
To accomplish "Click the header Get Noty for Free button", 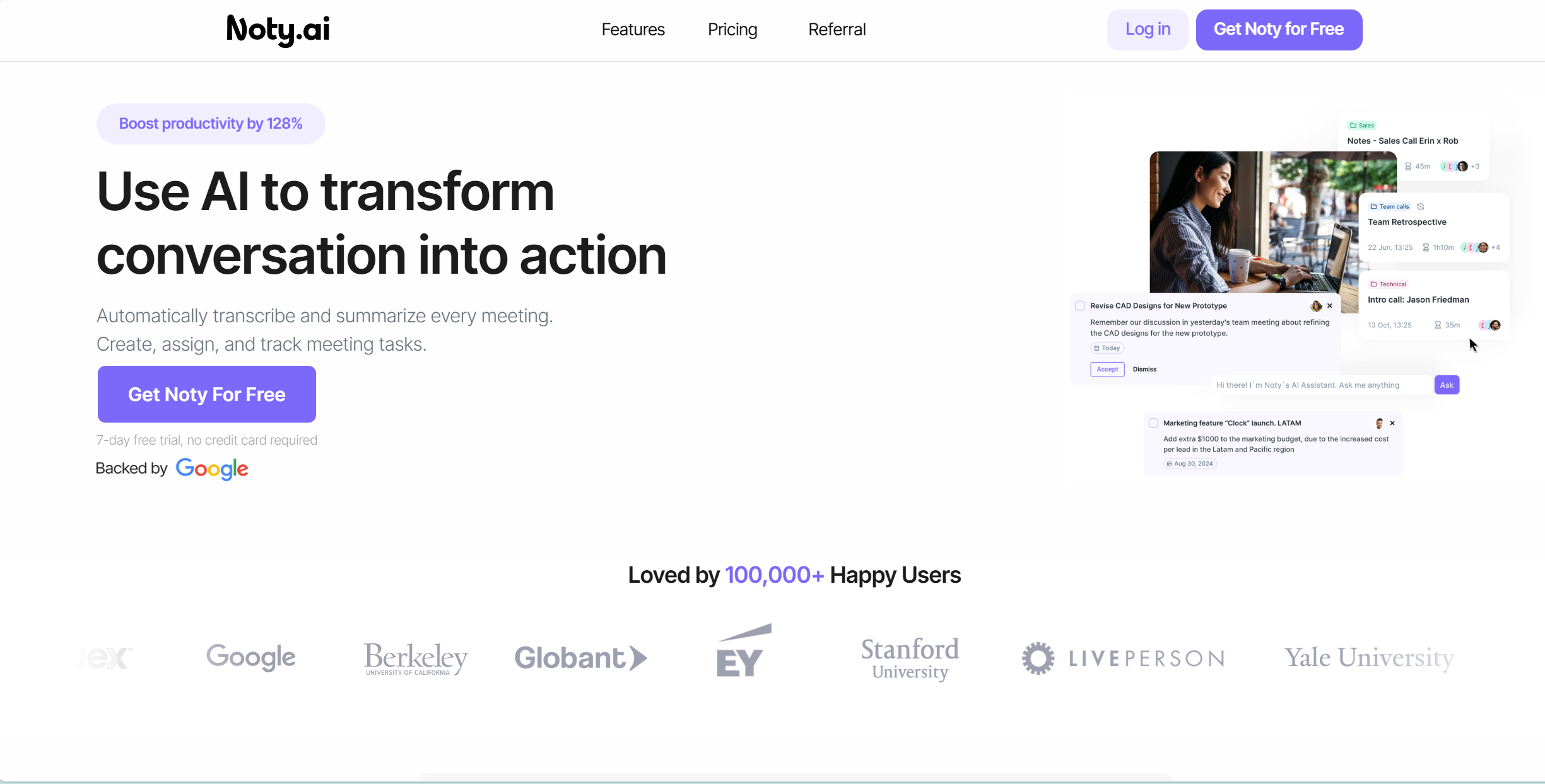I will tap(1279, 30).
